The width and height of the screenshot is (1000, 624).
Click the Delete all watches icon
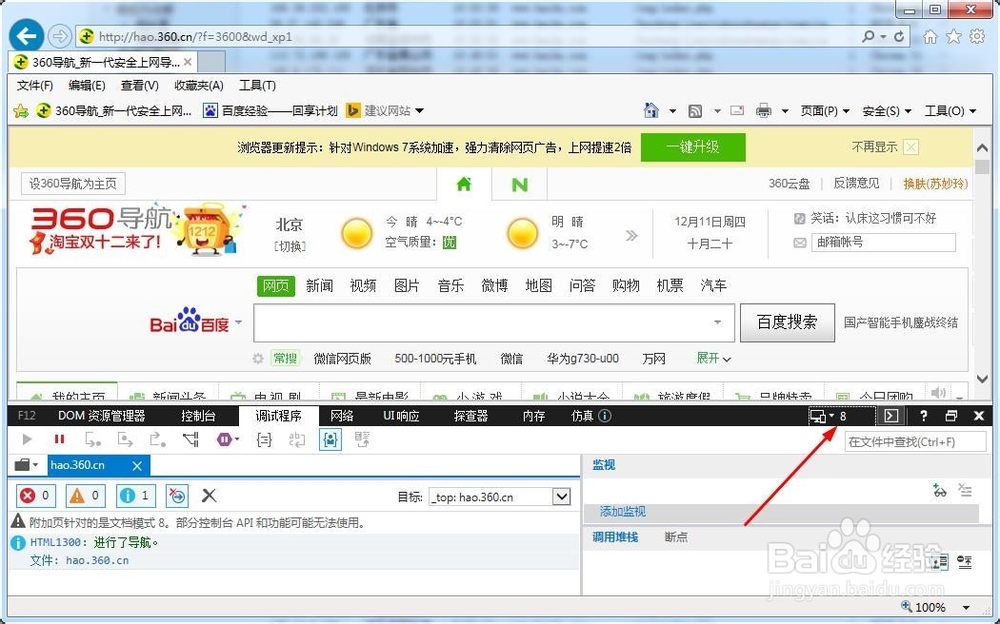click(965, 490)
